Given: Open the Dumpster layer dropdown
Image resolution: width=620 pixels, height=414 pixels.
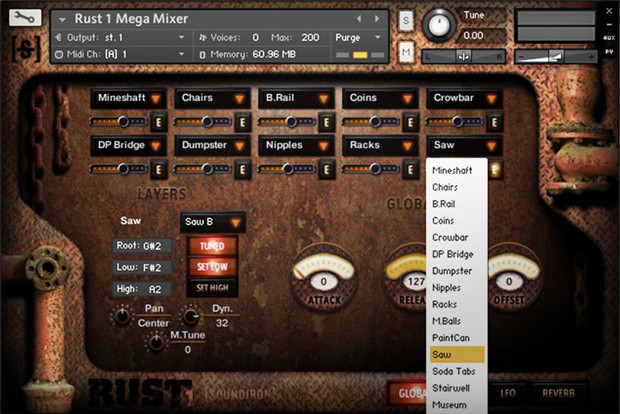Looking at the screenshot, I should (x=213, y=146).
